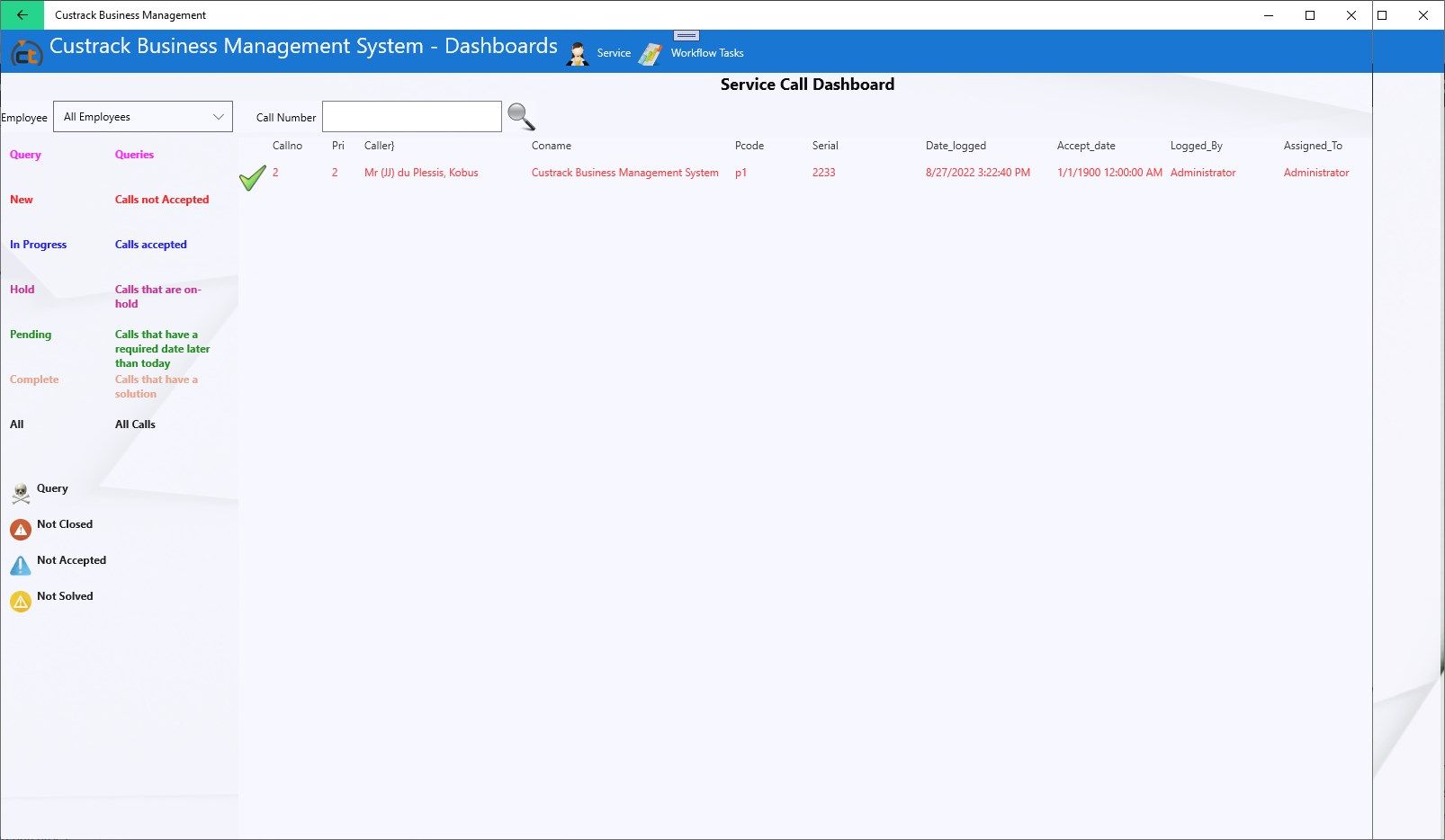Sort by Coname column header
The image size is (1445, 840).
[x=552, y=146]
